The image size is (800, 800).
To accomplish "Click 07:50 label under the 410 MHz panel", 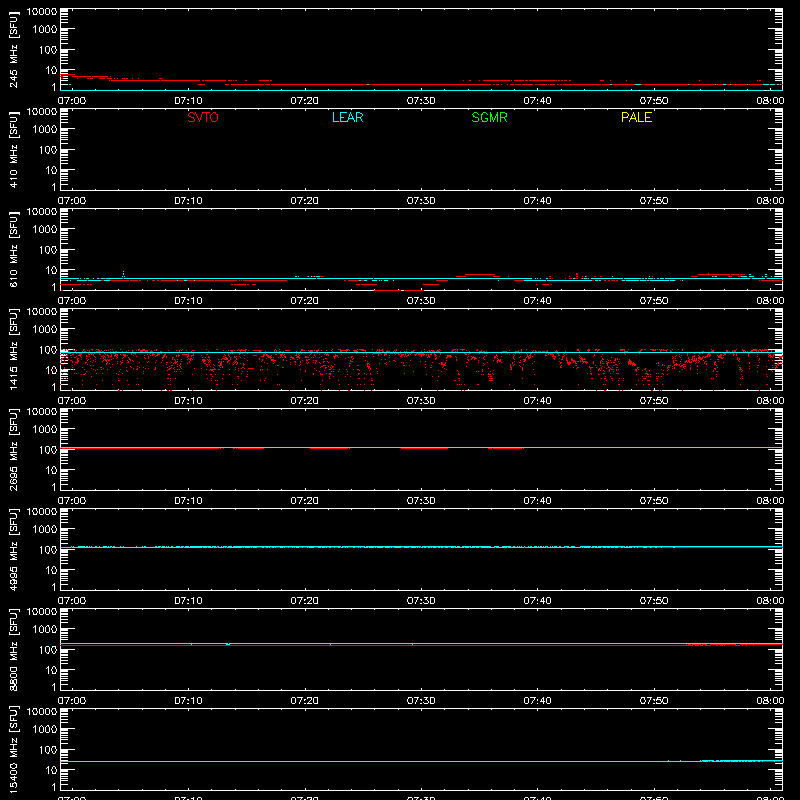I will 654,201.
